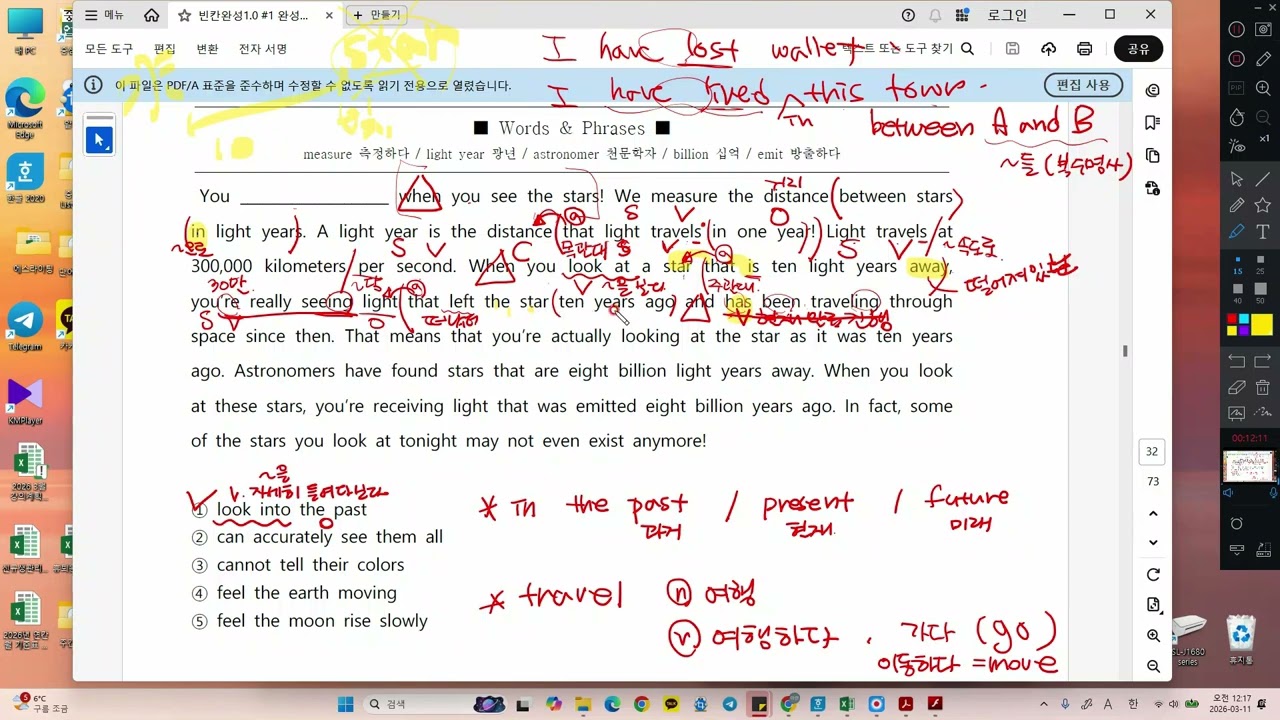Open 모든 도구 menu
Screen dimensions: 1280x720
109,49
